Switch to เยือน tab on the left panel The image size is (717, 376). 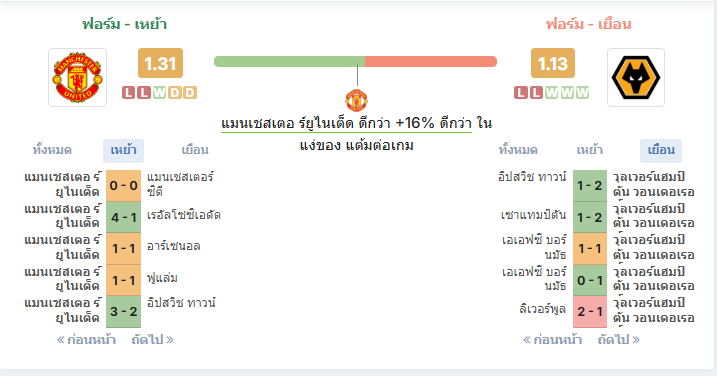click(x=195, y=150)
